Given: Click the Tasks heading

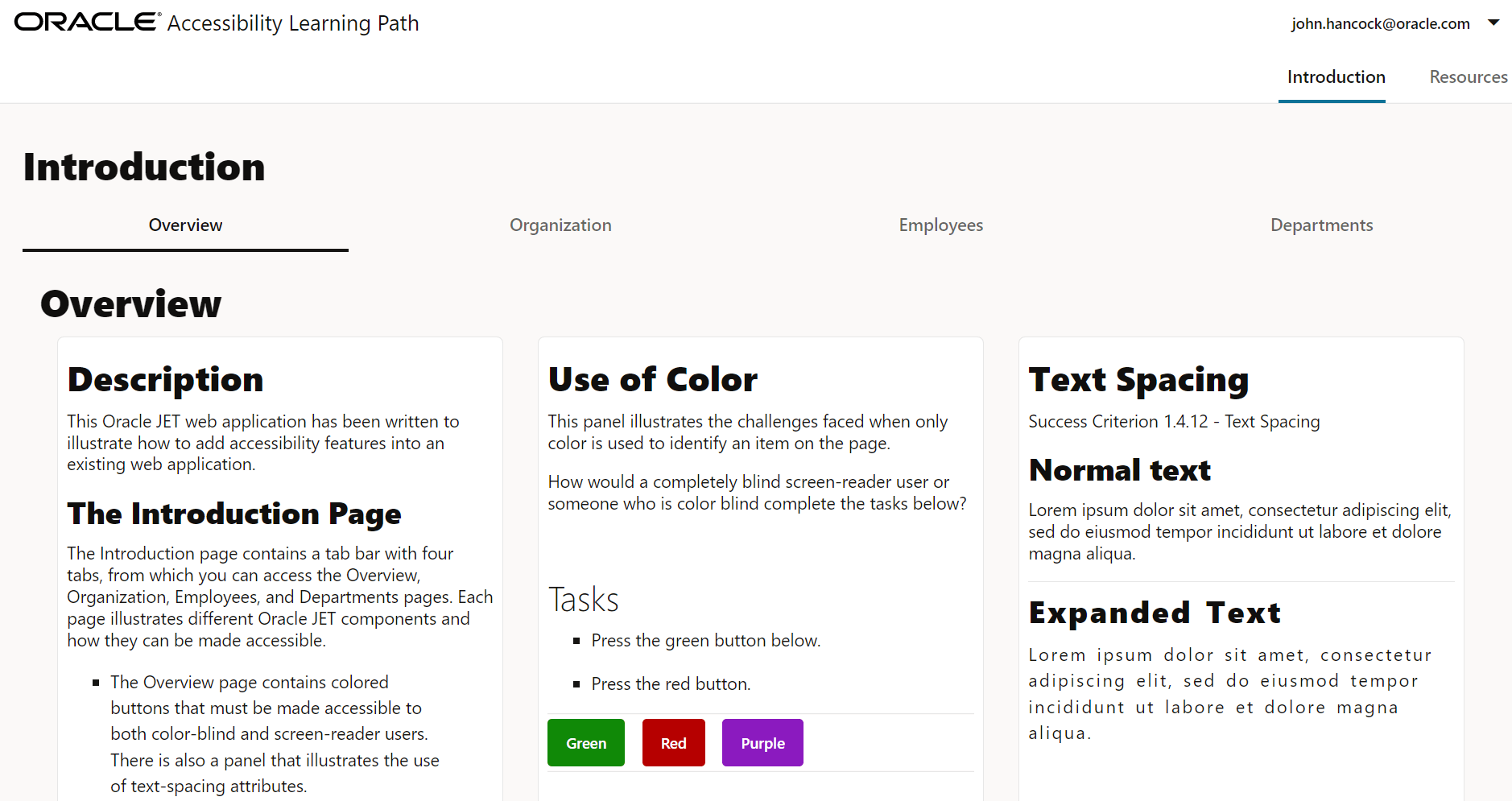Looking at the screenshot, I should pyautogui.click(x=583, y=600).
